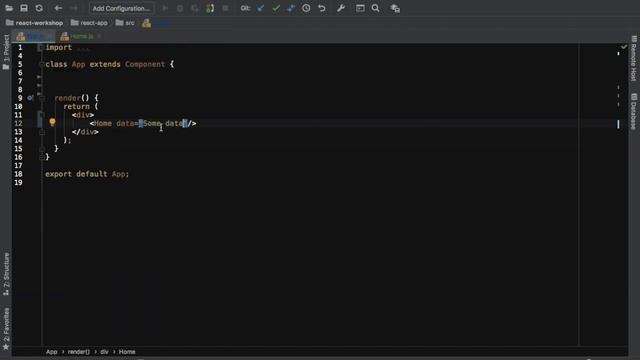Switch to the Home.js editor tab
Screen dimensions: 640x360
point(78,36)
